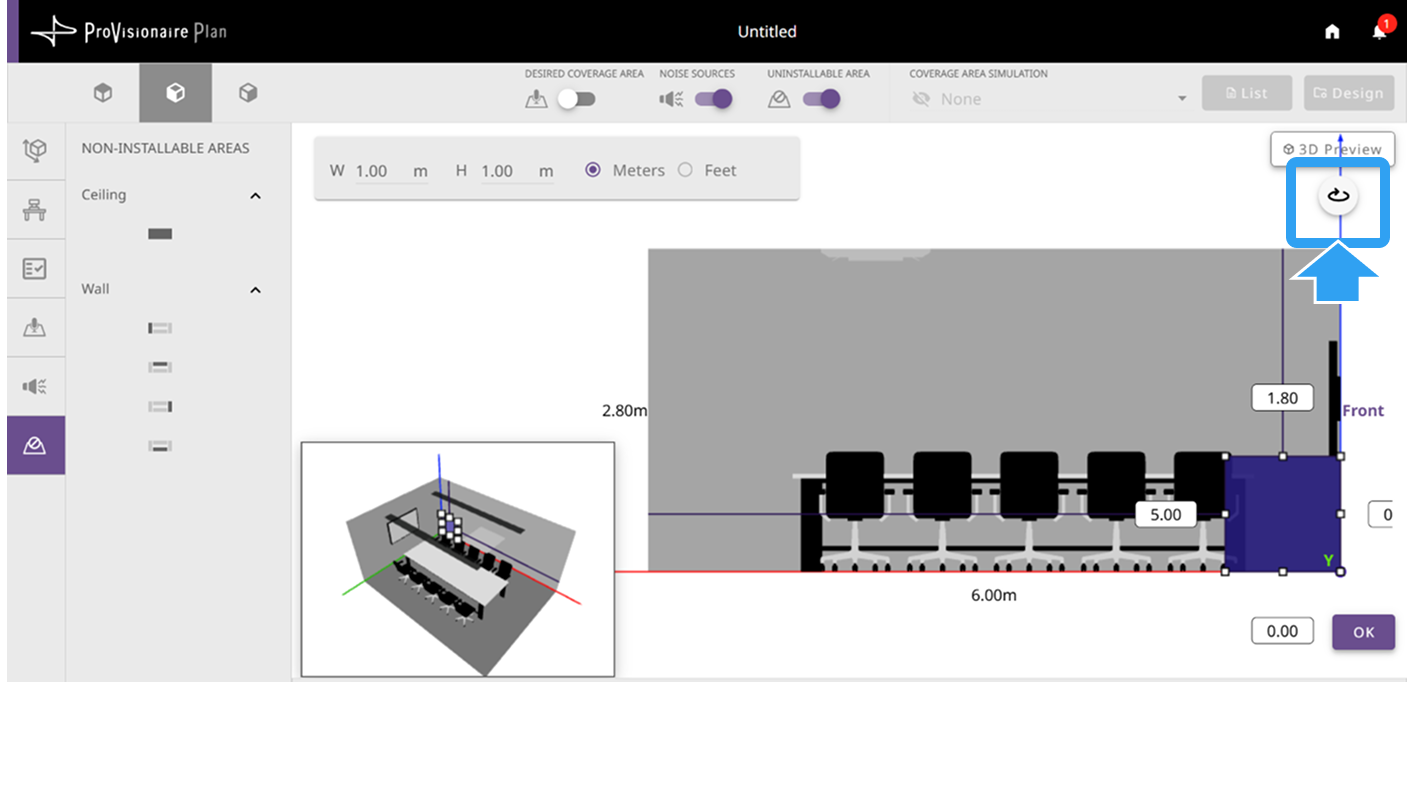Open the noise sources sidebar icon
Image resolution: width=1407 pixels, height=791 pixels.
coord(36,387)
